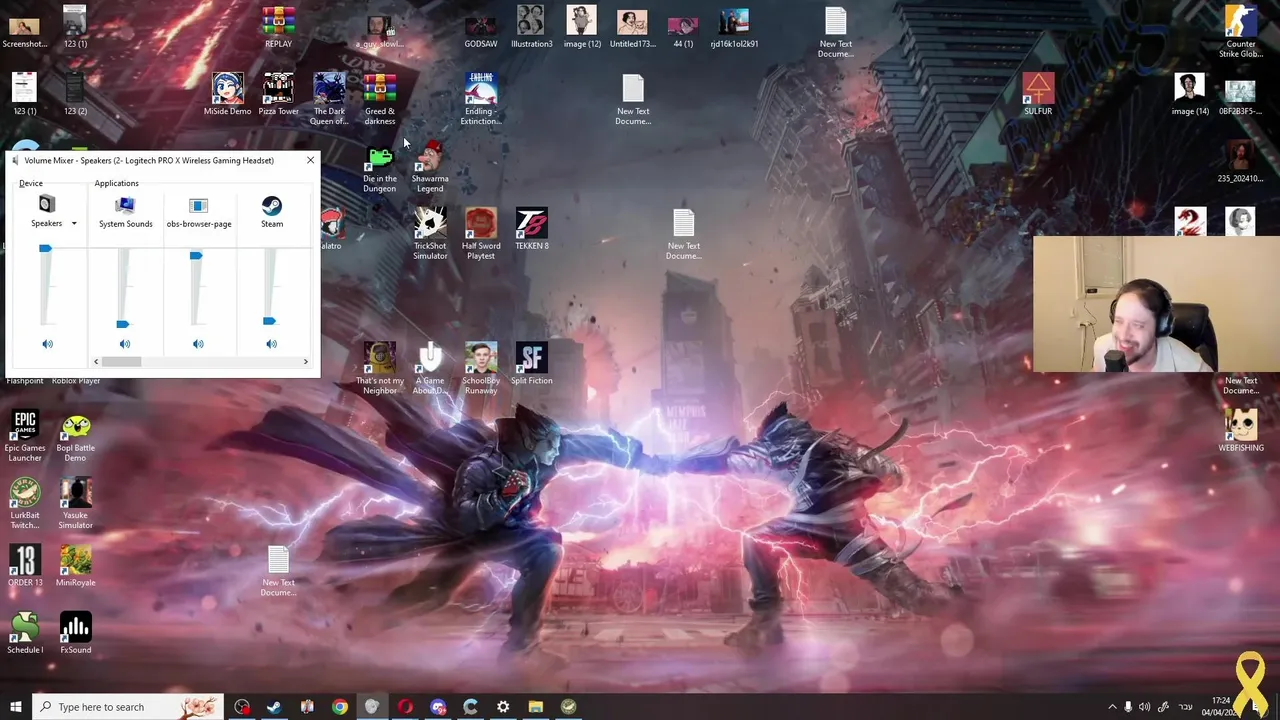The image size is (1280, 720).
Task: Select the SULFUR desktop icon
Action: [x=1038, y=94]
